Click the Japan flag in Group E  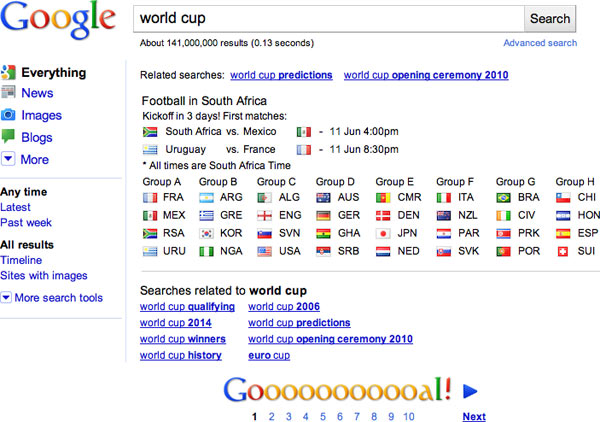(x=384, y=233)
